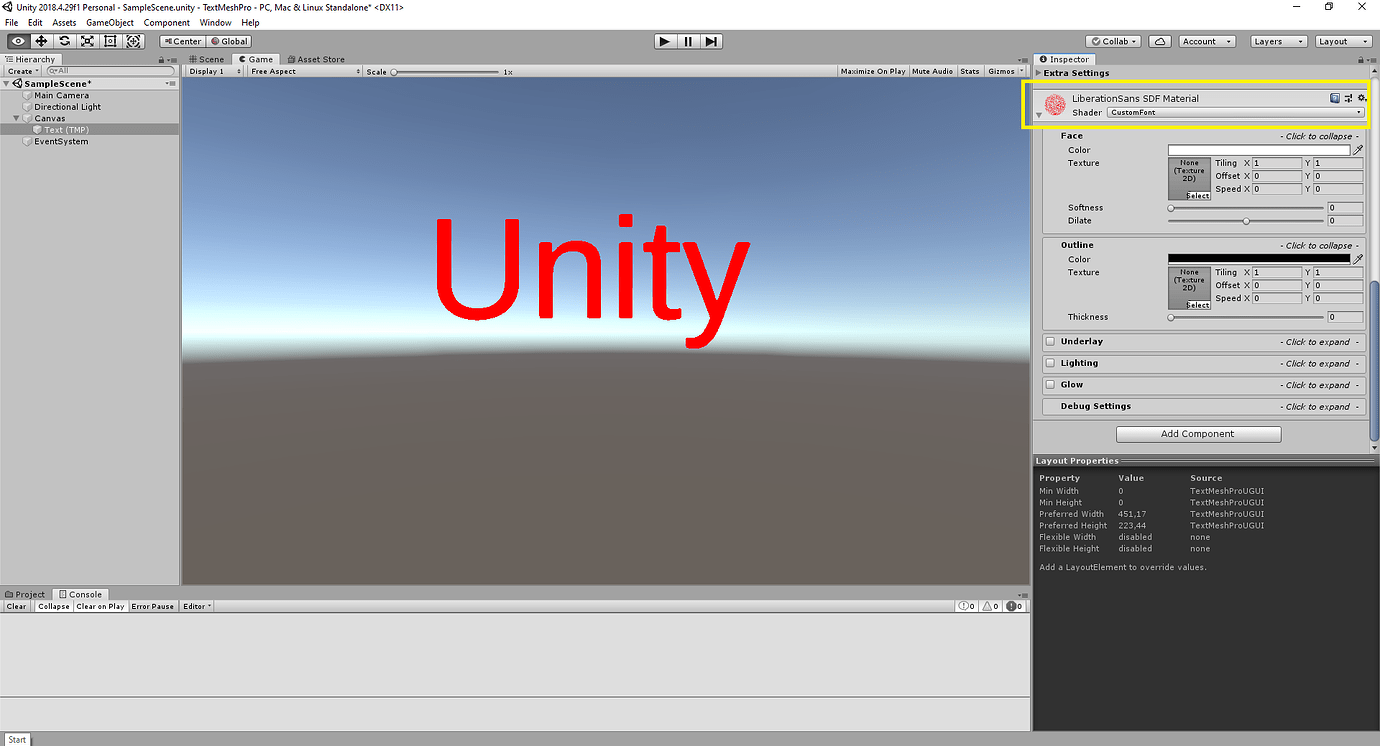Toggle Clear on Play in Console
Viewport: 1380px width, 746px height.
click(100, 606)
